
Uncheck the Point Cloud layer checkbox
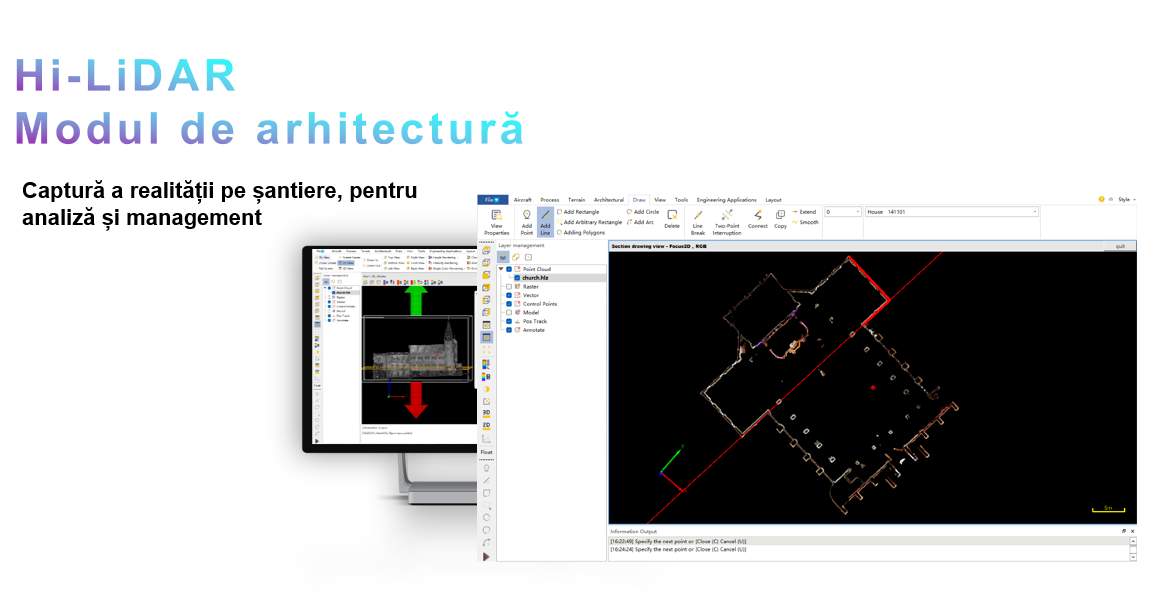(x=509, y=269)
